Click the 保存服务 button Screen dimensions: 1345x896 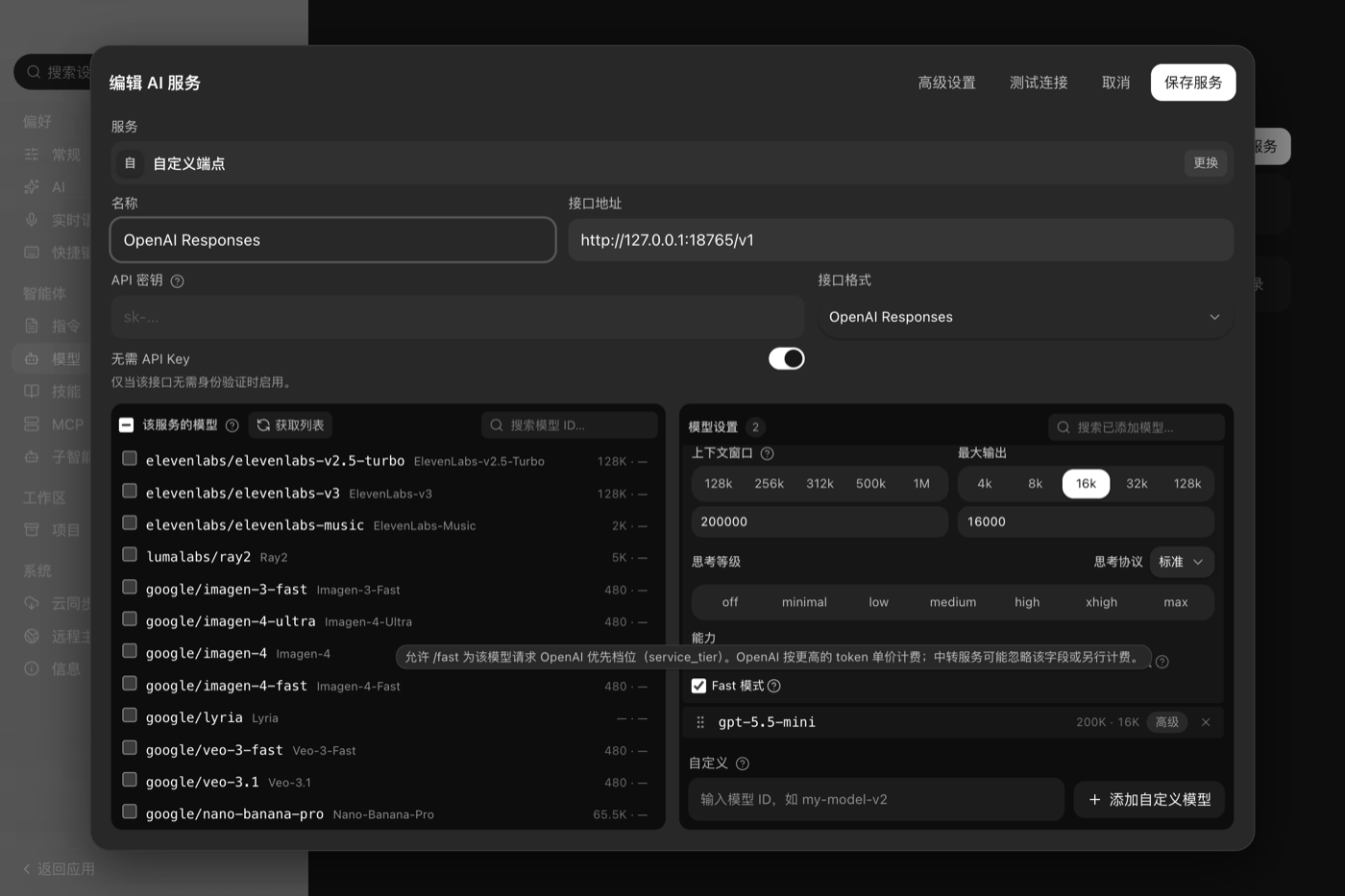point(1193,83)
